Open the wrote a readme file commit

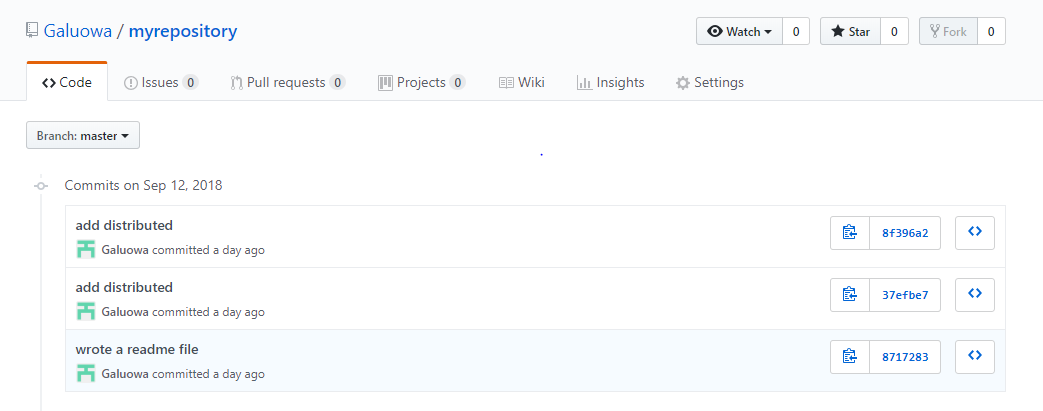(x=137, y=349)
